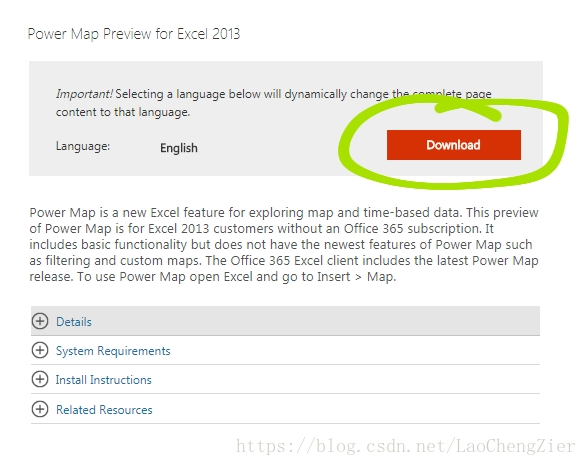Screen dimensions: 587x466
Task: Click the Power Map description paragraph
Action: (x=284, y=244)
